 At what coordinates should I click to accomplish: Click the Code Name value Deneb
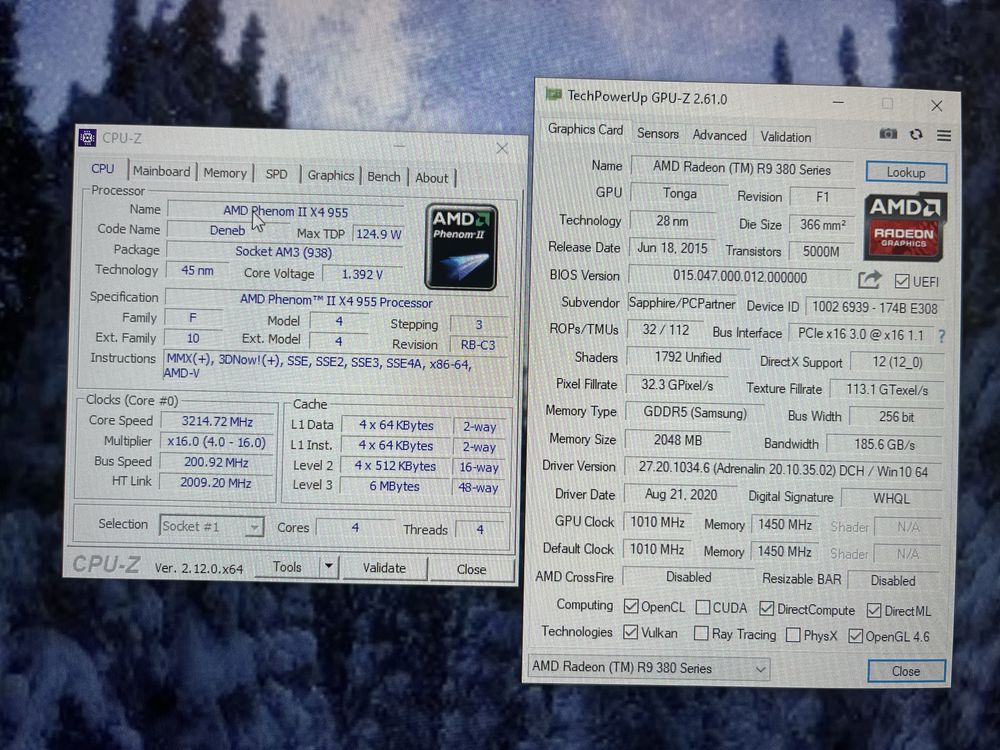point(227,230)
